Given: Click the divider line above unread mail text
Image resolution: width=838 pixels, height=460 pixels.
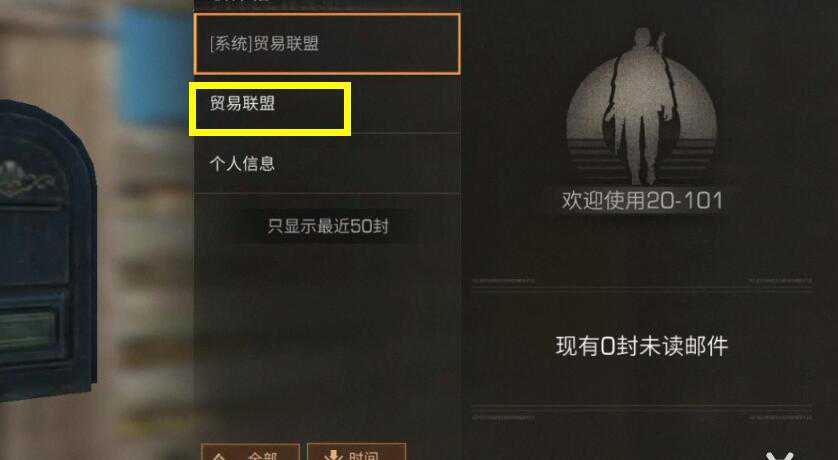Looking at the screenshot, I should point(642,289).
